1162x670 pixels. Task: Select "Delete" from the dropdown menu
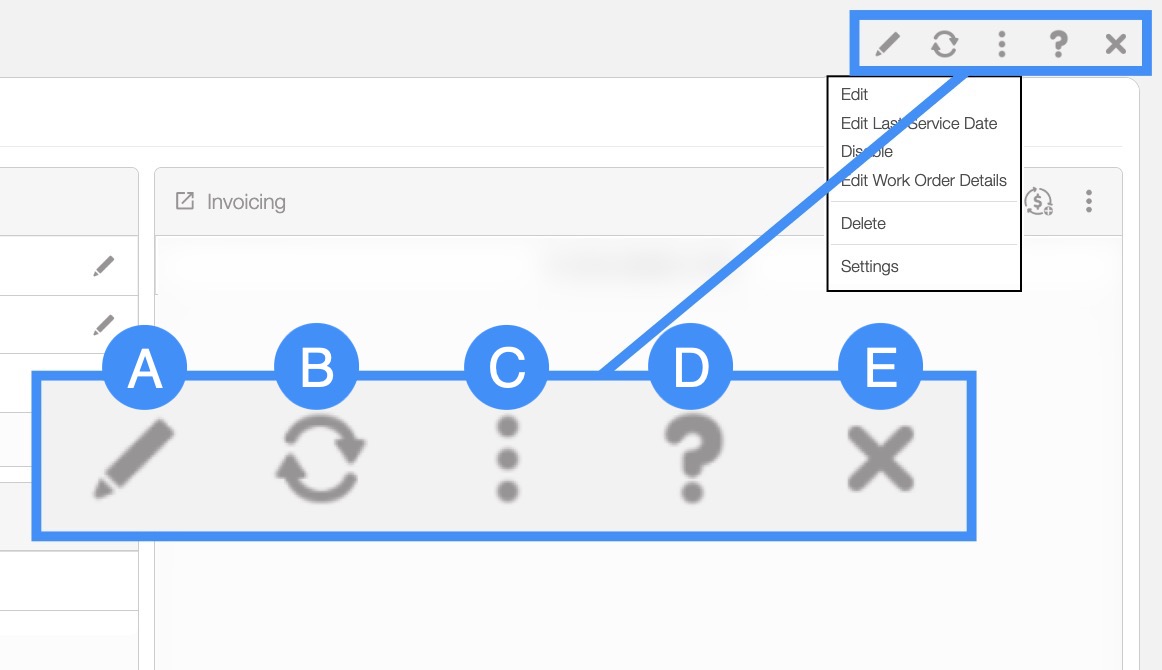pyautogui.click(x=863, y=224)
